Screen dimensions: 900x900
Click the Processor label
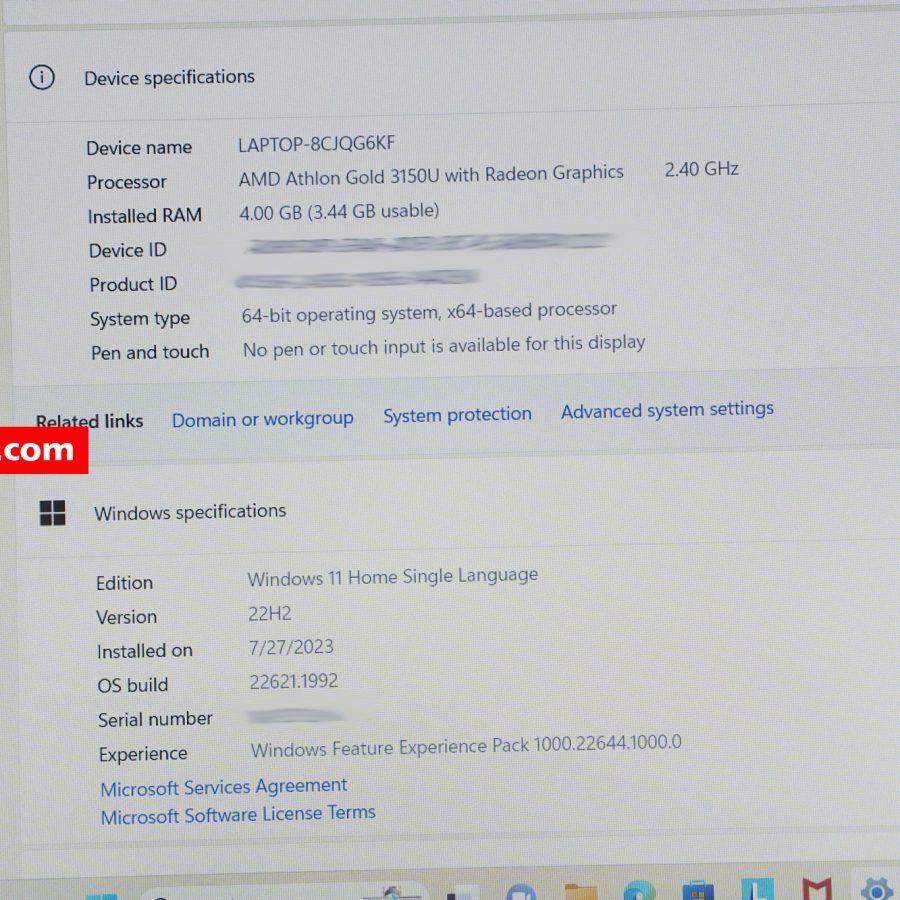[x=127, y=182]
